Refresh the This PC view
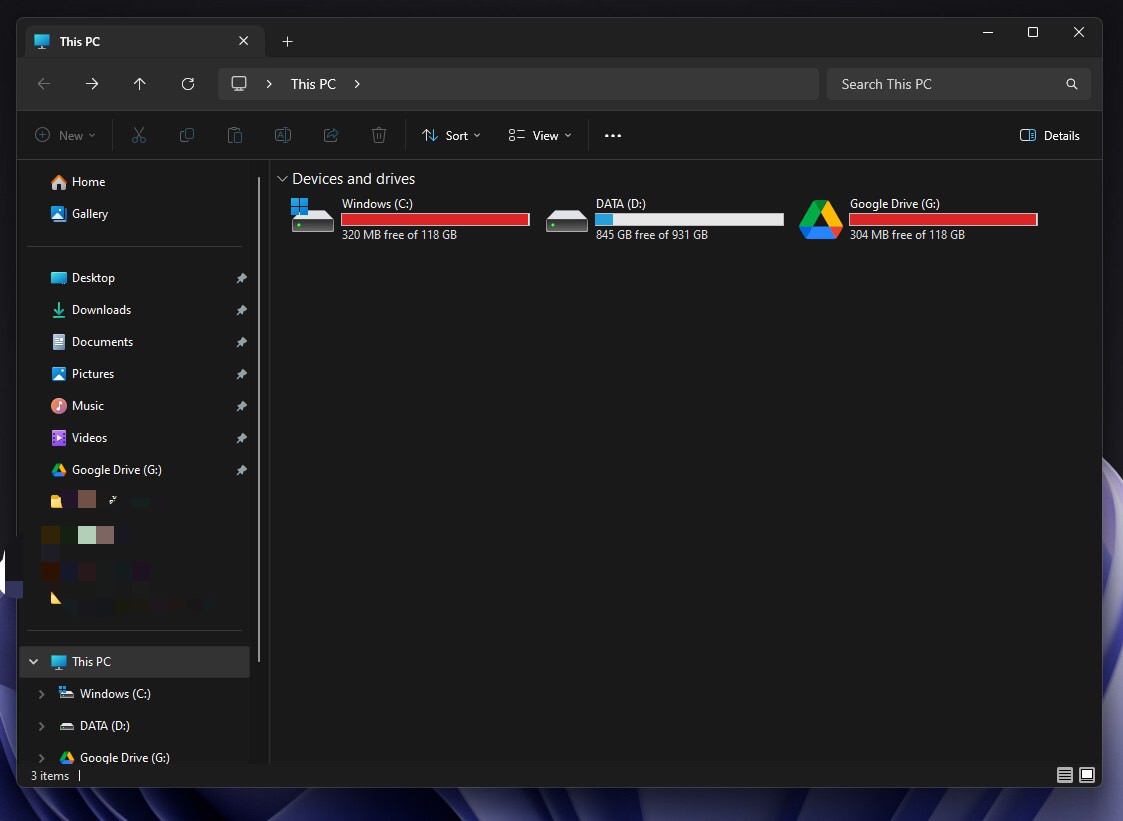 [x=188, y=84]
